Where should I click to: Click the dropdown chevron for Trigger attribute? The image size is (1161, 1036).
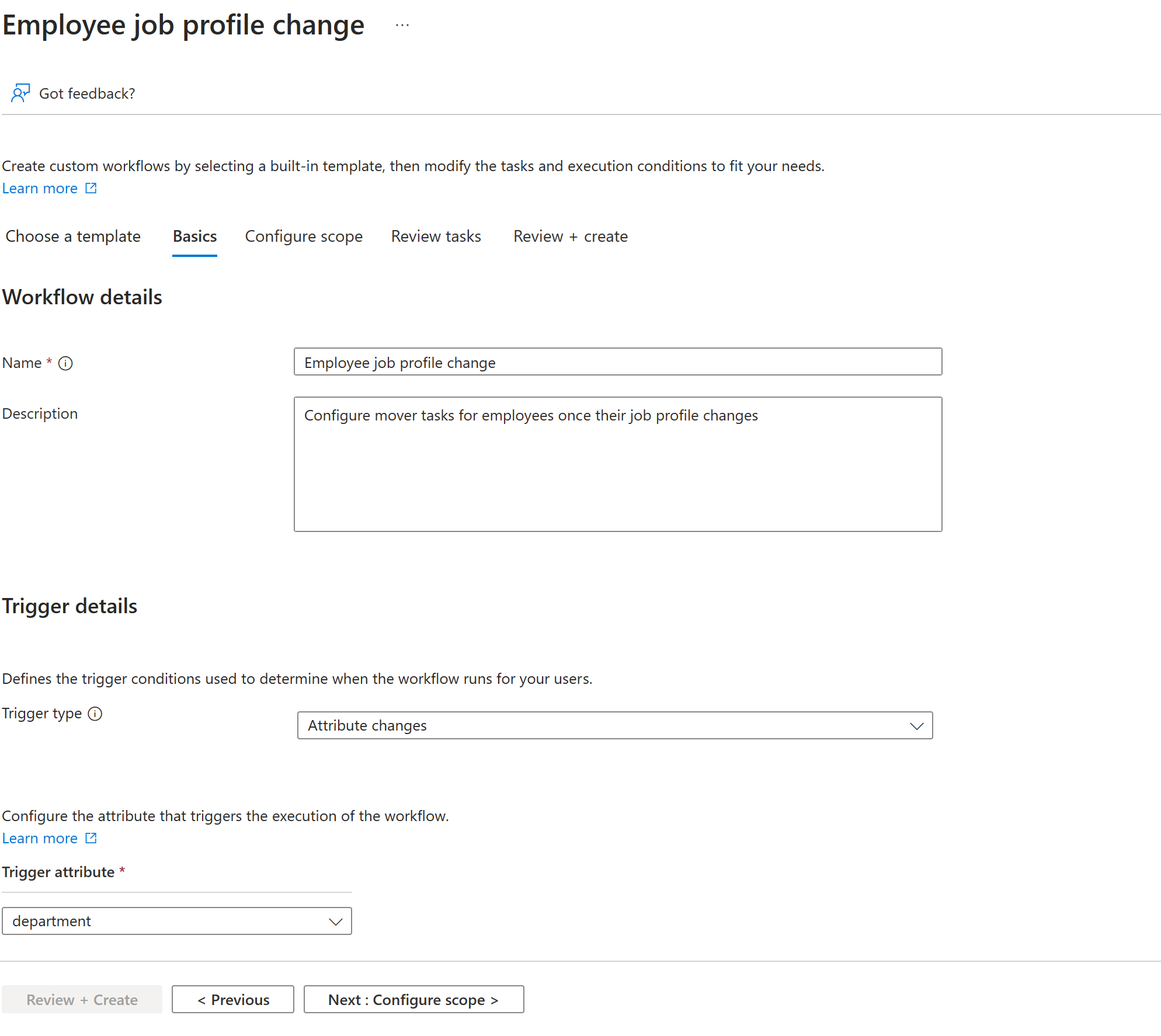(x=336, y=920)
